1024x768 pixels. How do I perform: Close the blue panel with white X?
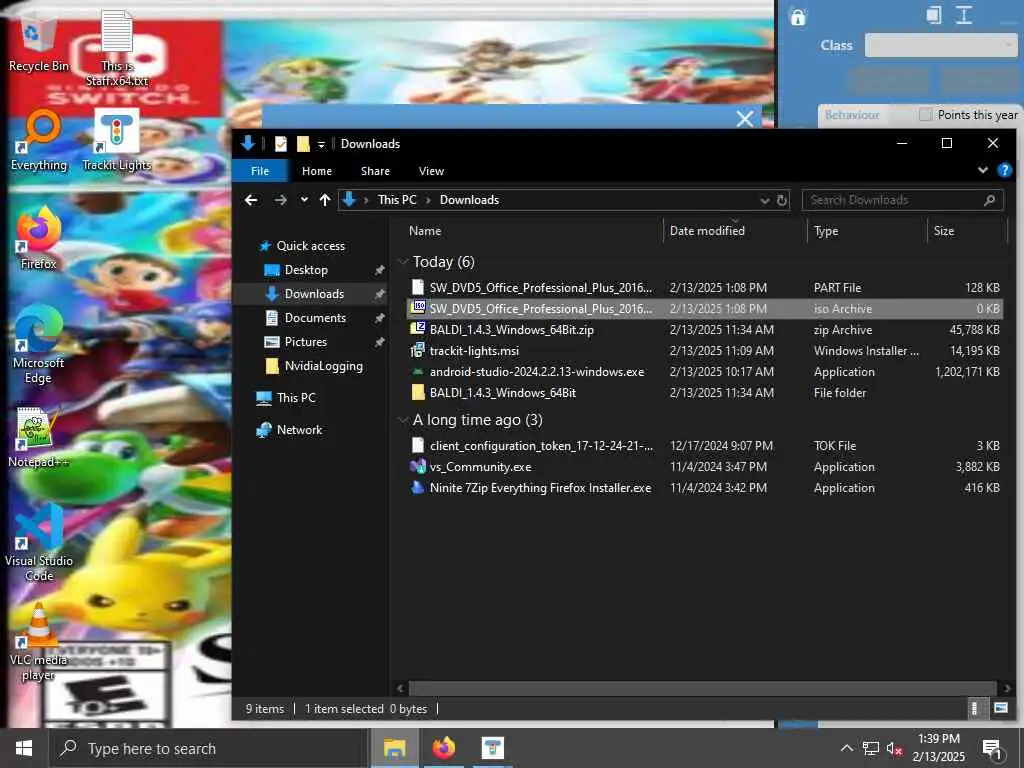(744, 118)
